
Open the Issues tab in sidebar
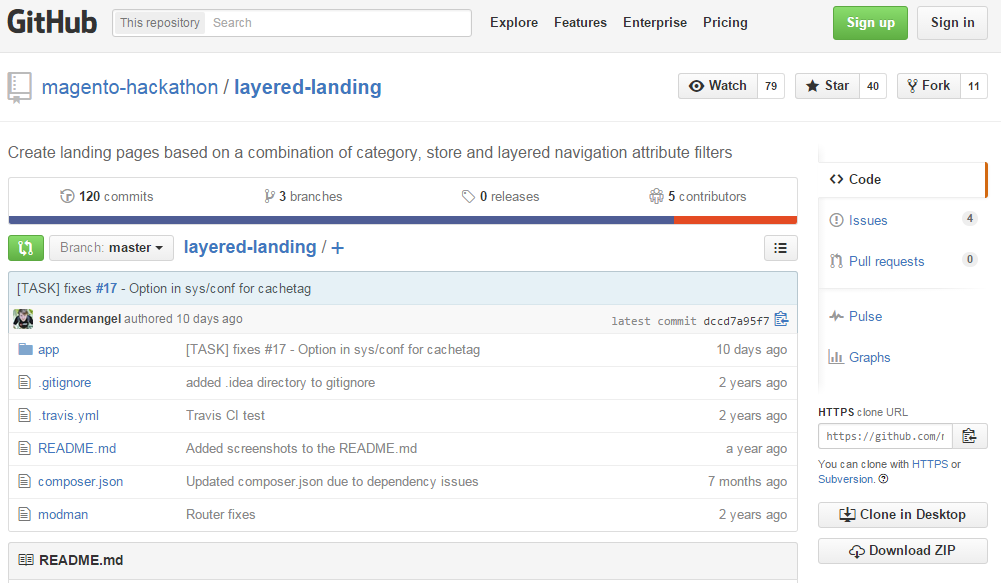[867, 220]
